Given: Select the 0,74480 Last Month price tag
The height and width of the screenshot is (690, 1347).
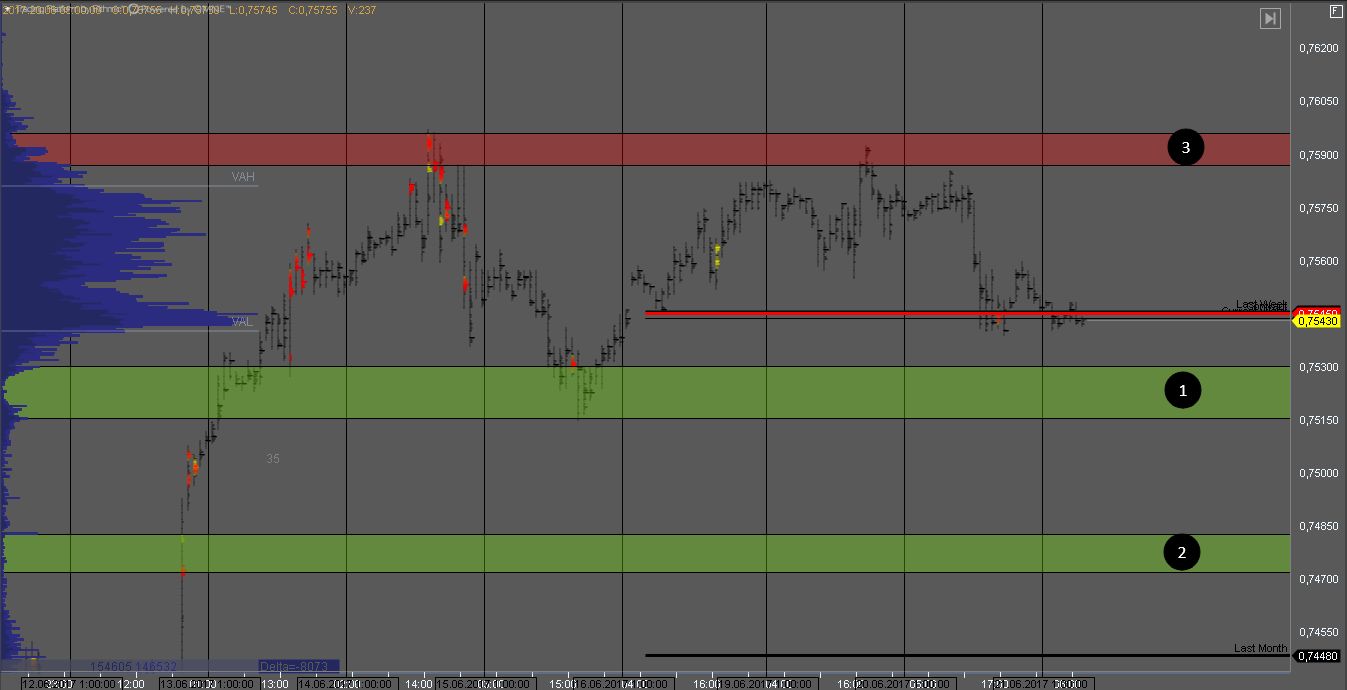Looking at the screenshot, I should [1318, 656].
